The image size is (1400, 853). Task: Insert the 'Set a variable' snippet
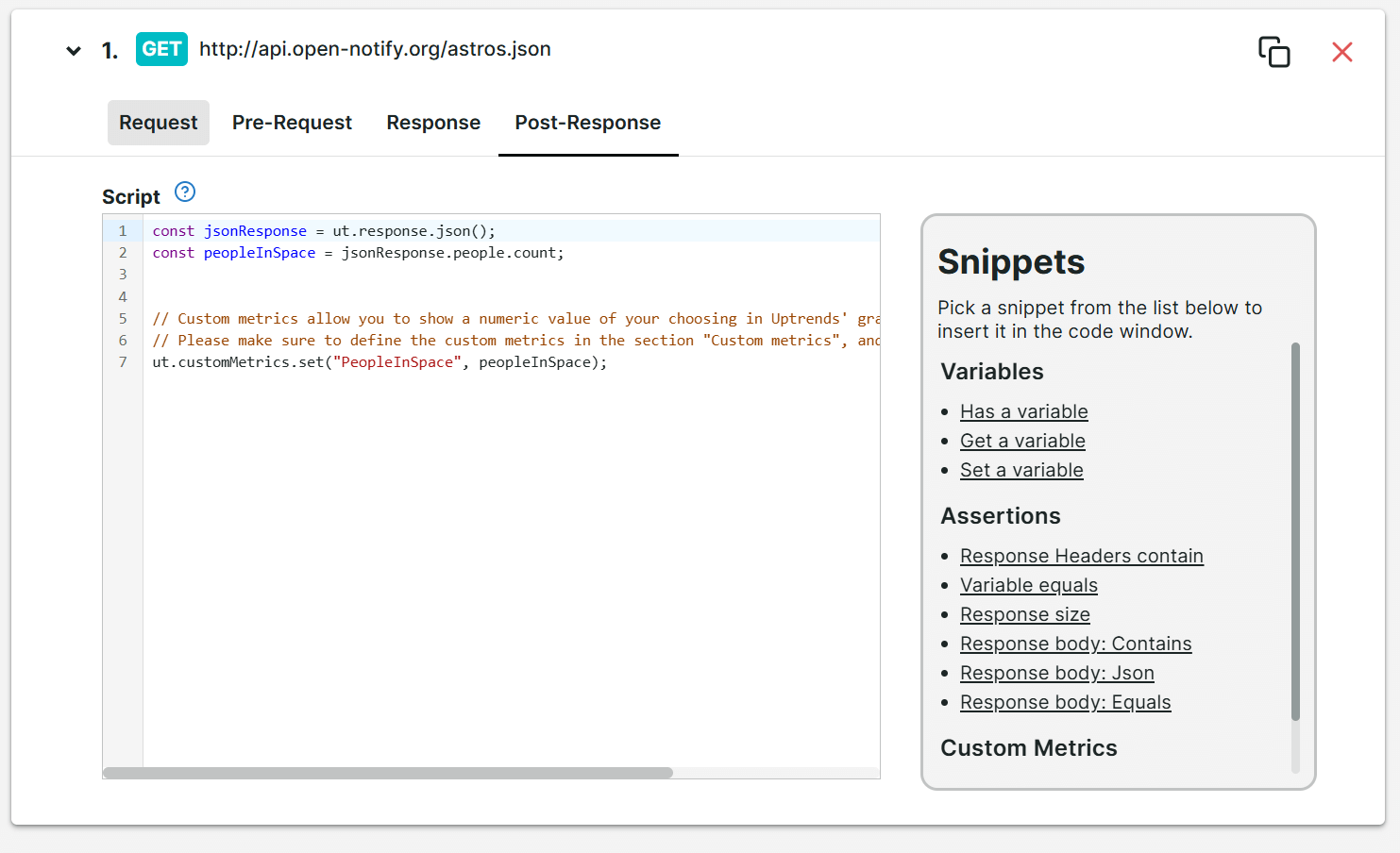point(1021,470)
